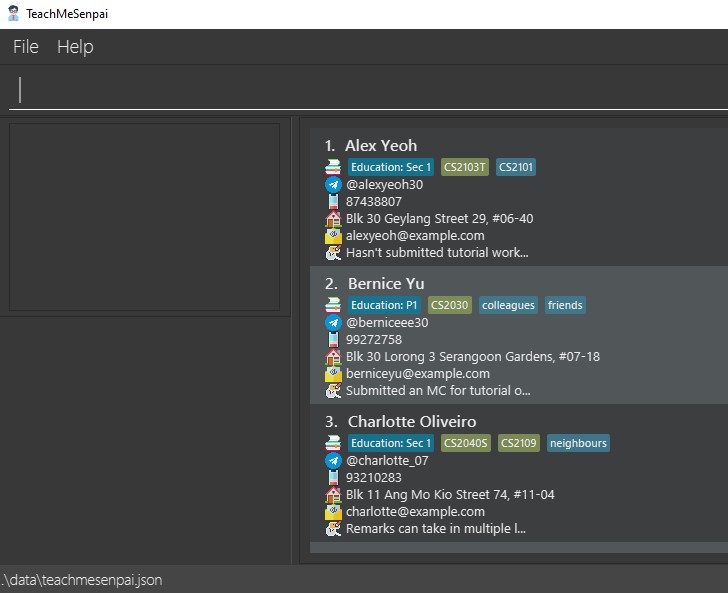Click the status bar path teachmesenpai.json
Image resolution: width=728 pixels, height=593 pixels.
pyautogui.click(x=82, y=580)
